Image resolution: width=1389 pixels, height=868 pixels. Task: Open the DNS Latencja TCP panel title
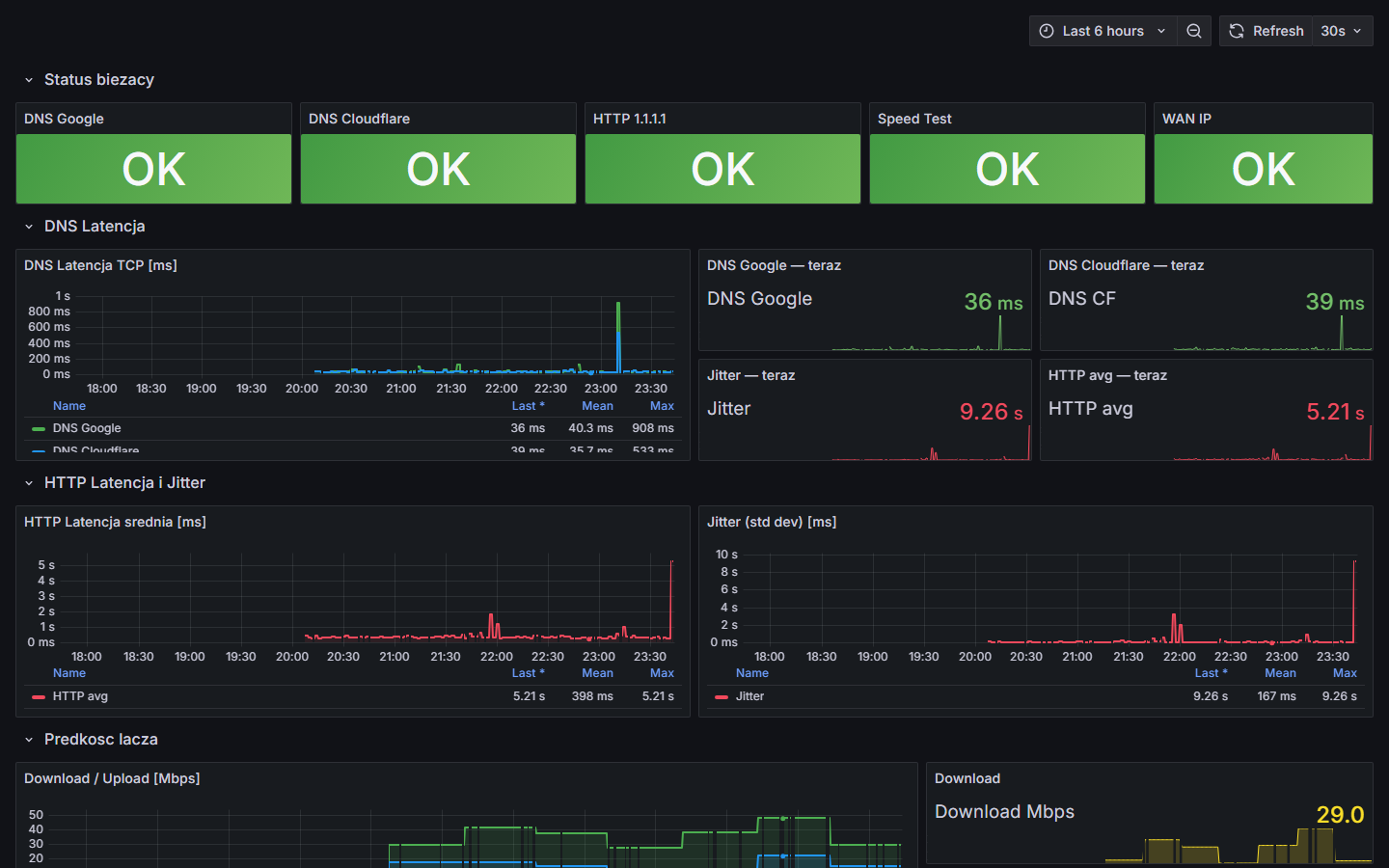coord(100,265)
